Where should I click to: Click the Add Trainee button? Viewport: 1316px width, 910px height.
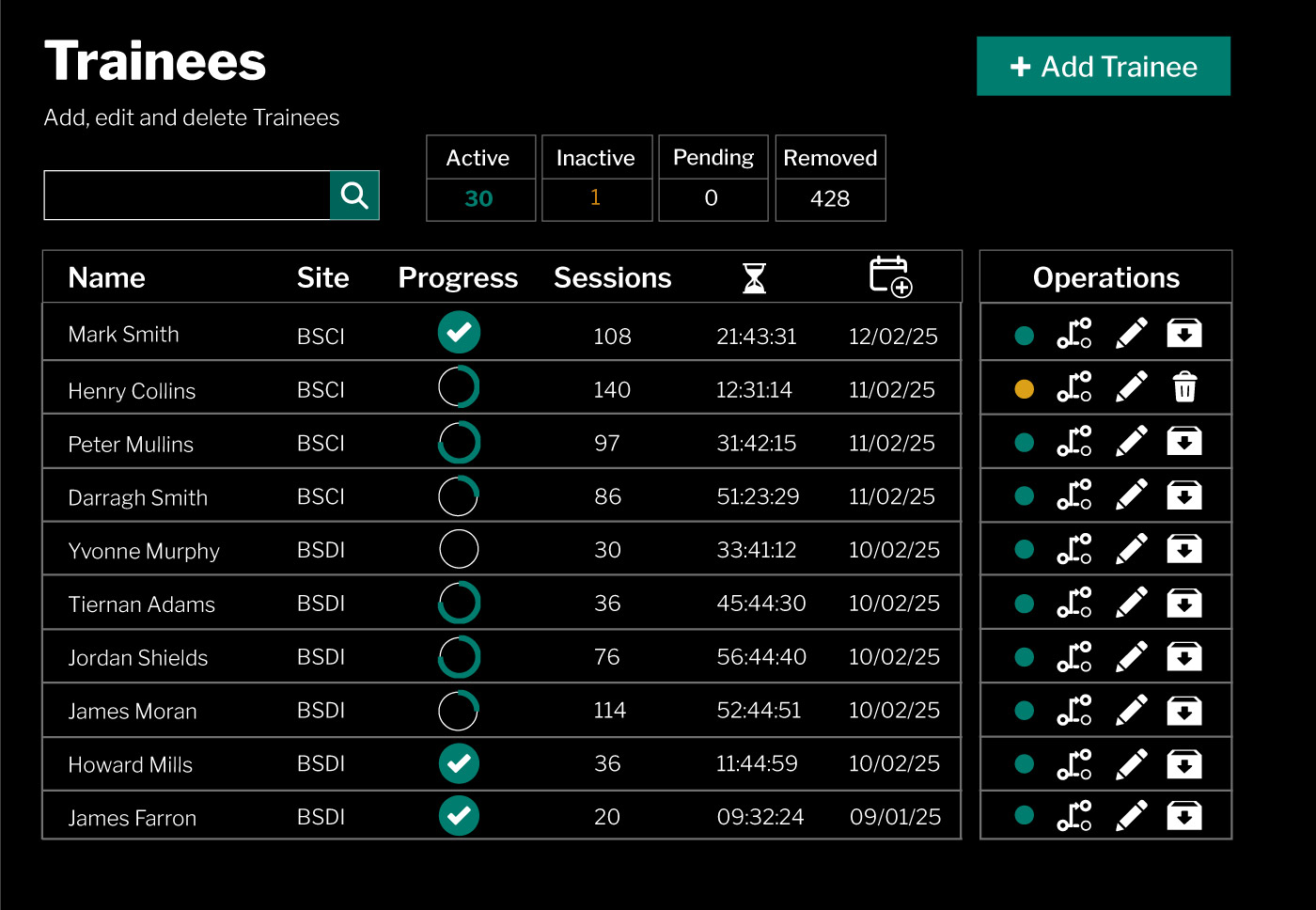(1103, 66)
